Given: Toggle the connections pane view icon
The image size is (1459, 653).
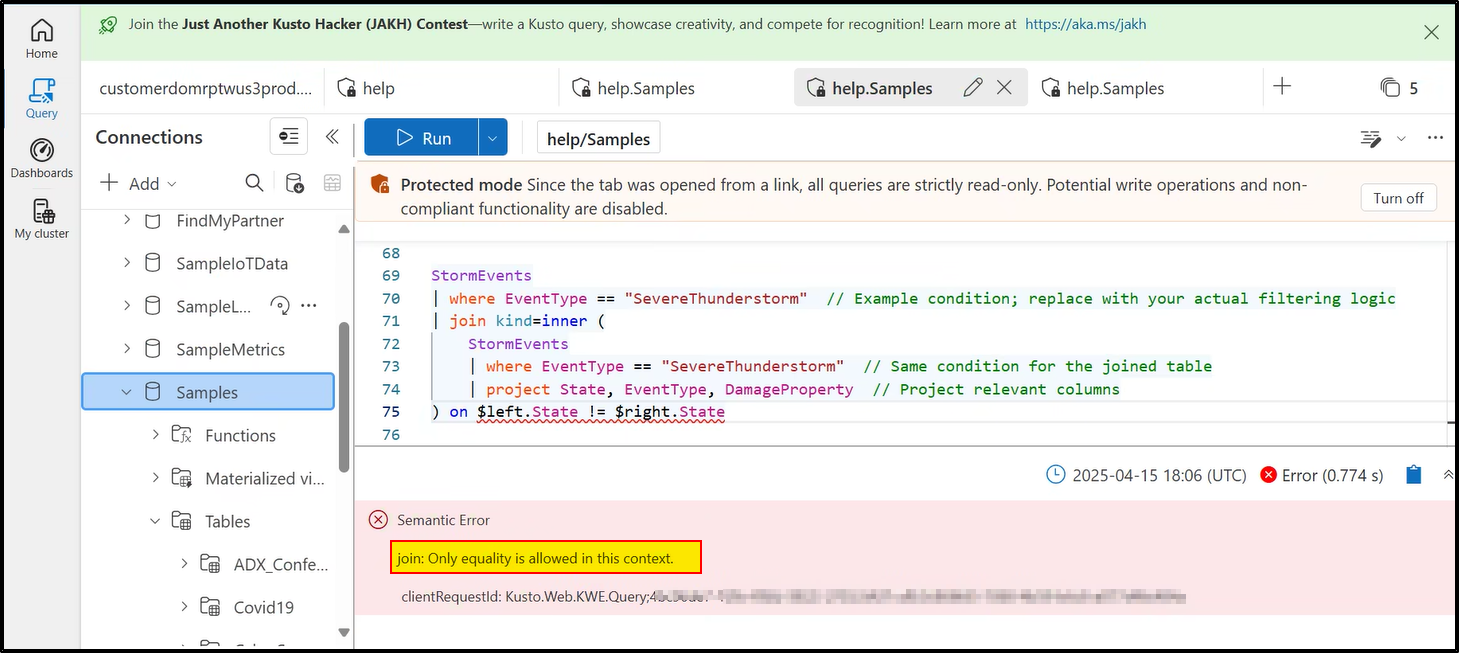Looking at the screenshot, I should [x=289, y=137].
